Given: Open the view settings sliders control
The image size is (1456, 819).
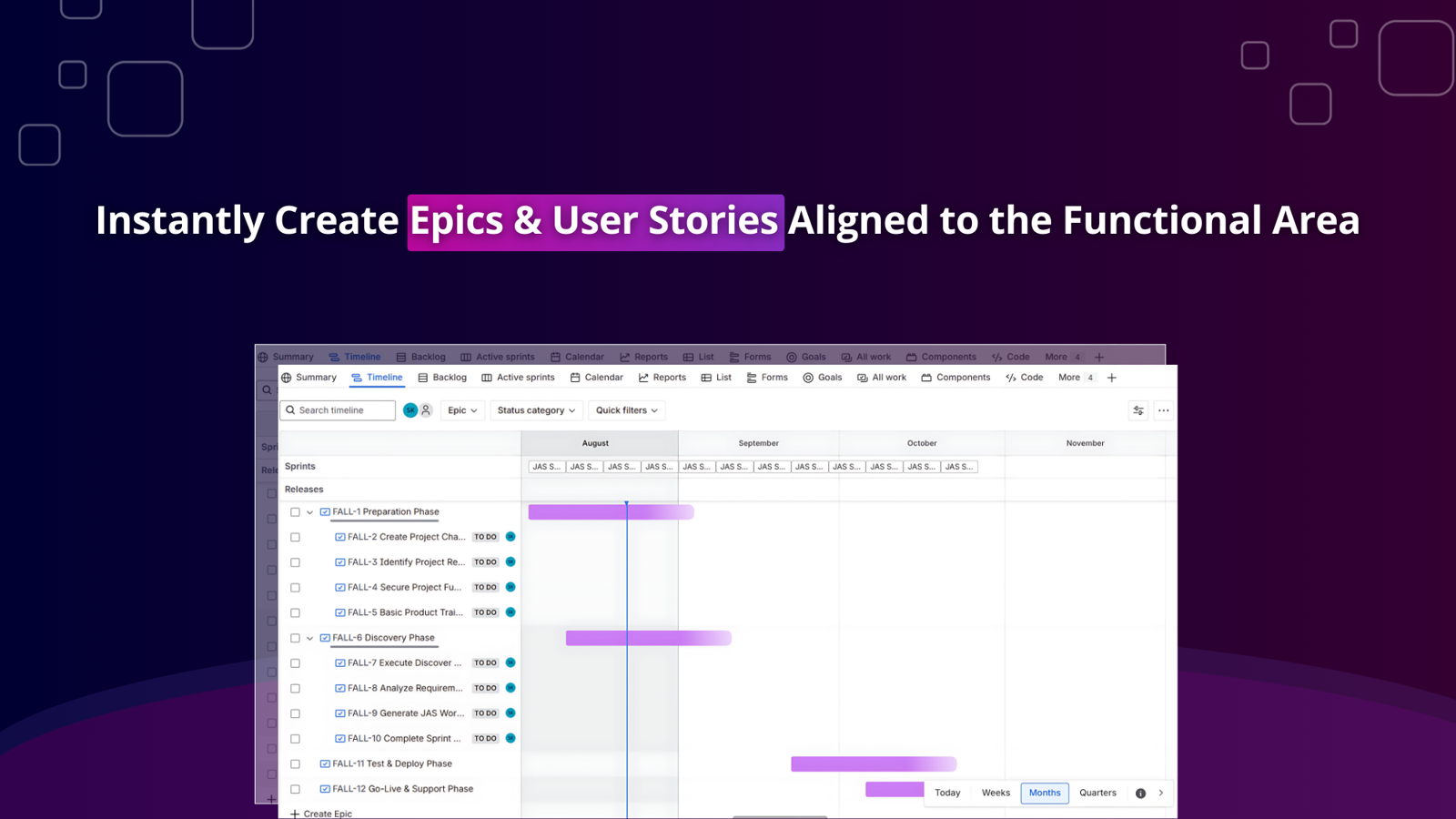Looking at the screenshot, I should pos(1137,410).
